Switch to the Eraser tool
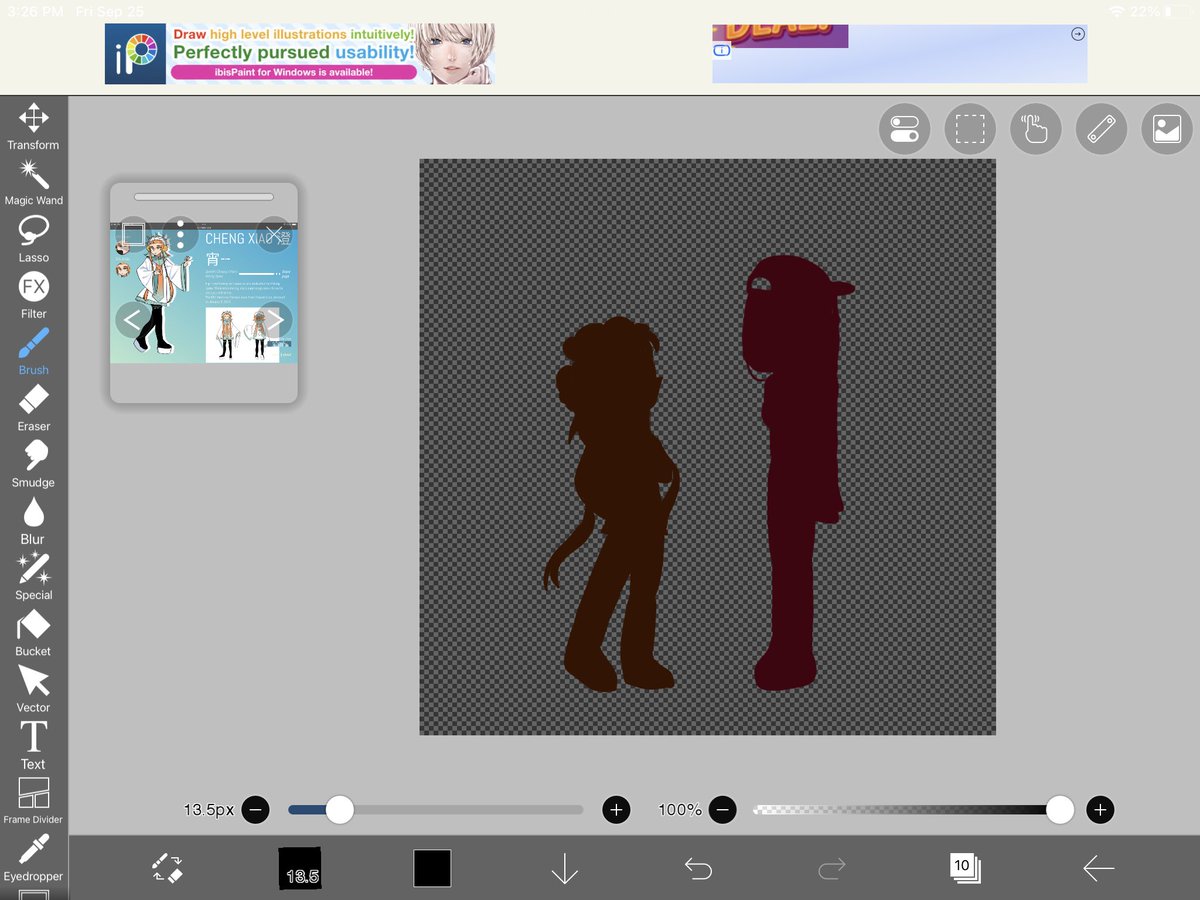The image size is (1200, 900). coord(33,407)
